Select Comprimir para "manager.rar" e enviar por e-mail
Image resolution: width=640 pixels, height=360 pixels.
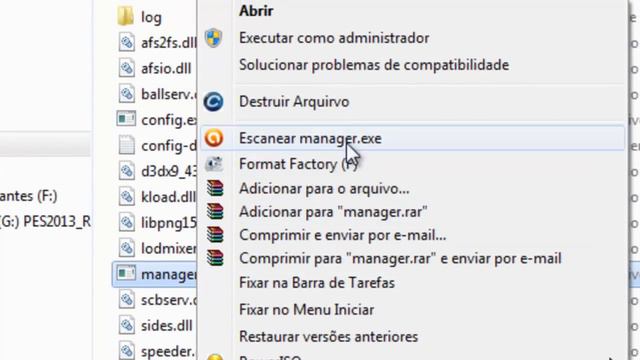pyautogui.click(x=400, y=258)
